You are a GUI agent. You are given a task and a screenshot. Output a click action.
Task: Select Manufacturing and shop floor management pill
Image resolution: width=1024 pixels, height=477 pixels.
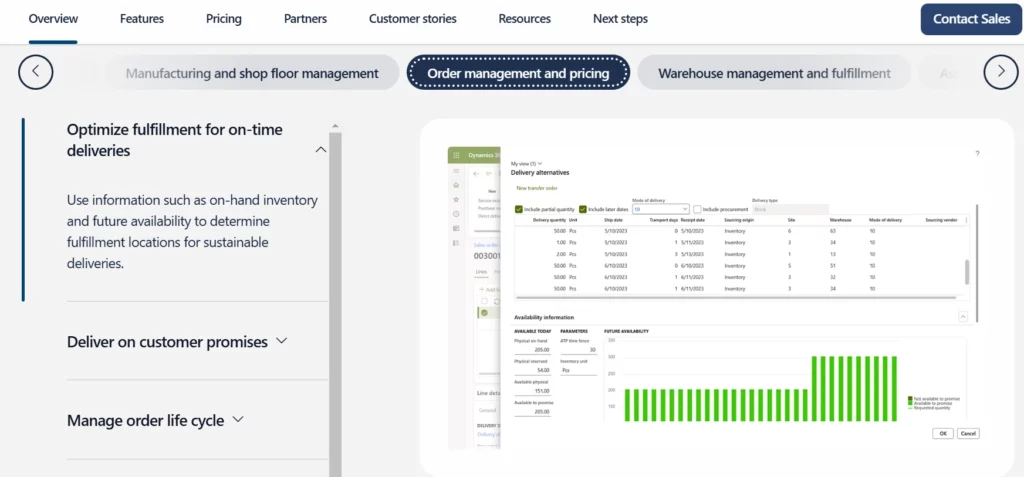point(252,73)
